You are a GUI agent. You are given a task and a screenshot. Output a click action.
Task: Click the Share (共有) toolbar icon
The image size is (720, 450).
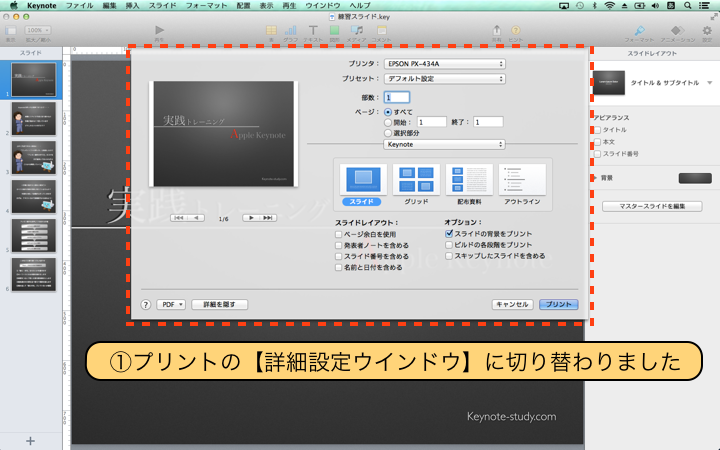(497, 30)
